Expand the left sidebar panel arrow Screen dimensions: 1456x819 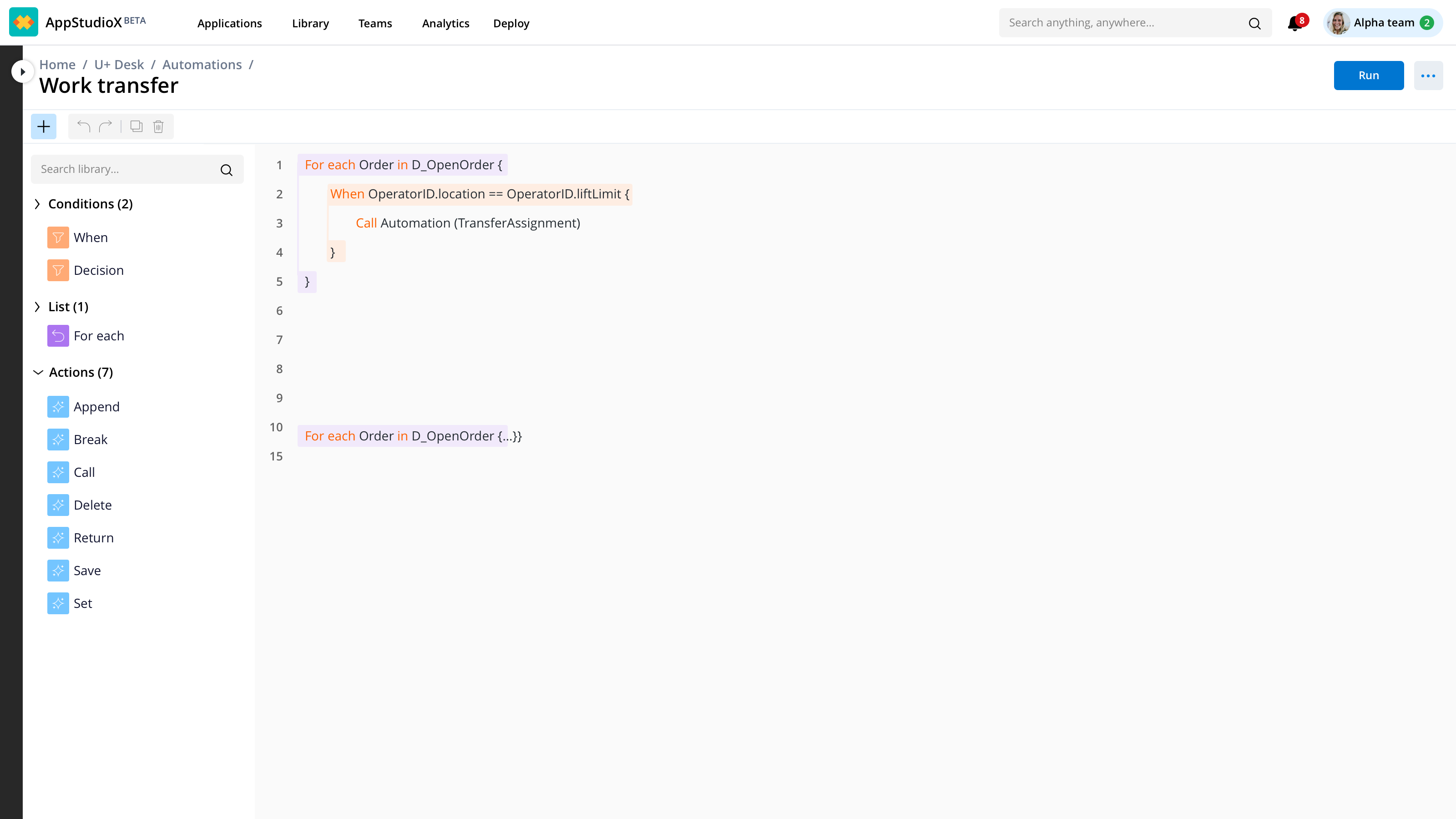pyautogui.click(x=23, y=72)
